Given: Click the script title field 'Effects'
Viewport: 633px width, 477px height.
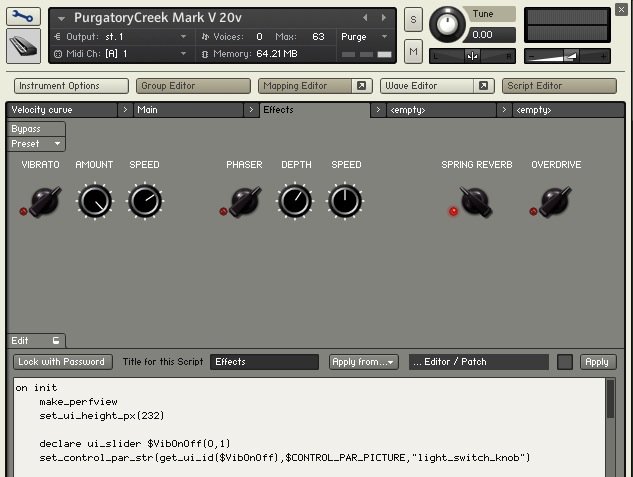Looking at the screenshot, I should [264, 362].
